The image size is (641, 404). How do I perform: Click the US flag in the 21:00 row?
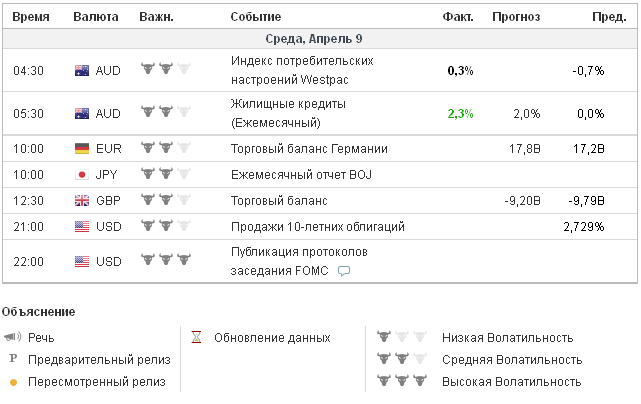pos(82,227)
